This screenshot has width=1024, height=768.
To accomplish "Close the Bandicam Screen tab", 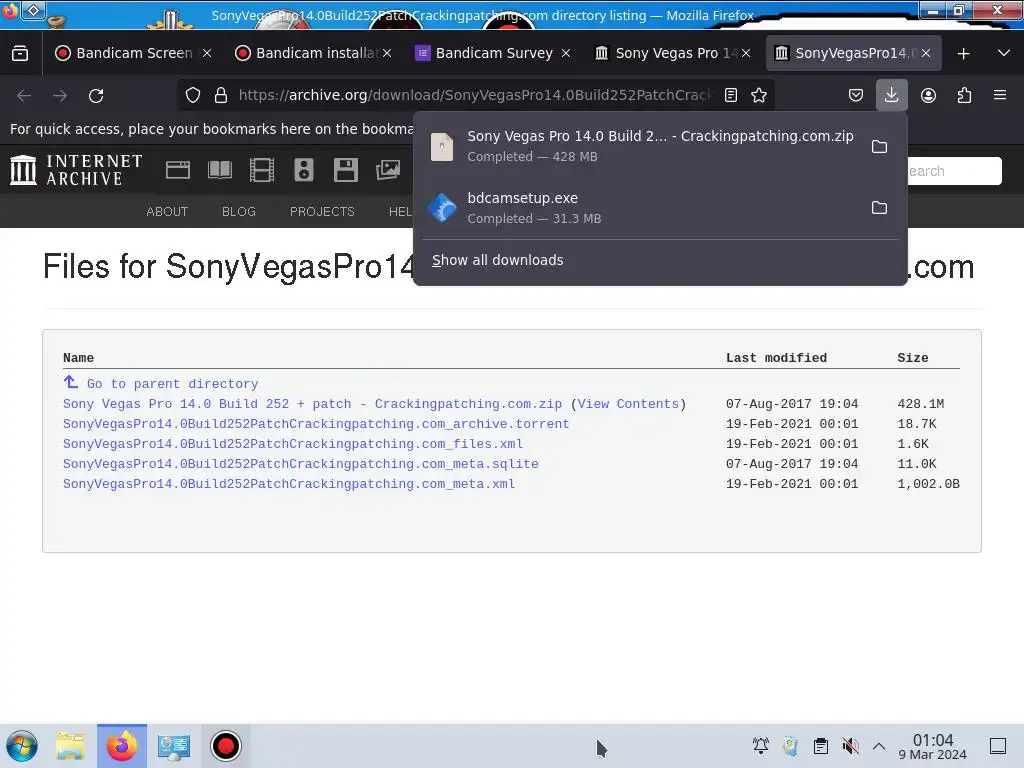I will [207, 53].
